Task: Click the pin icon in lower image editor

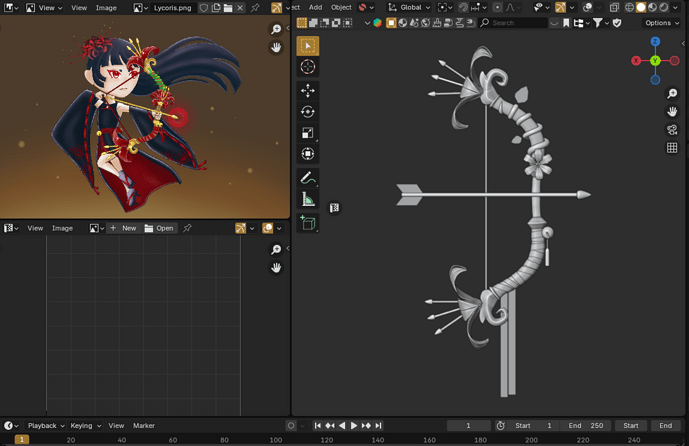Action: click(187, 228)
